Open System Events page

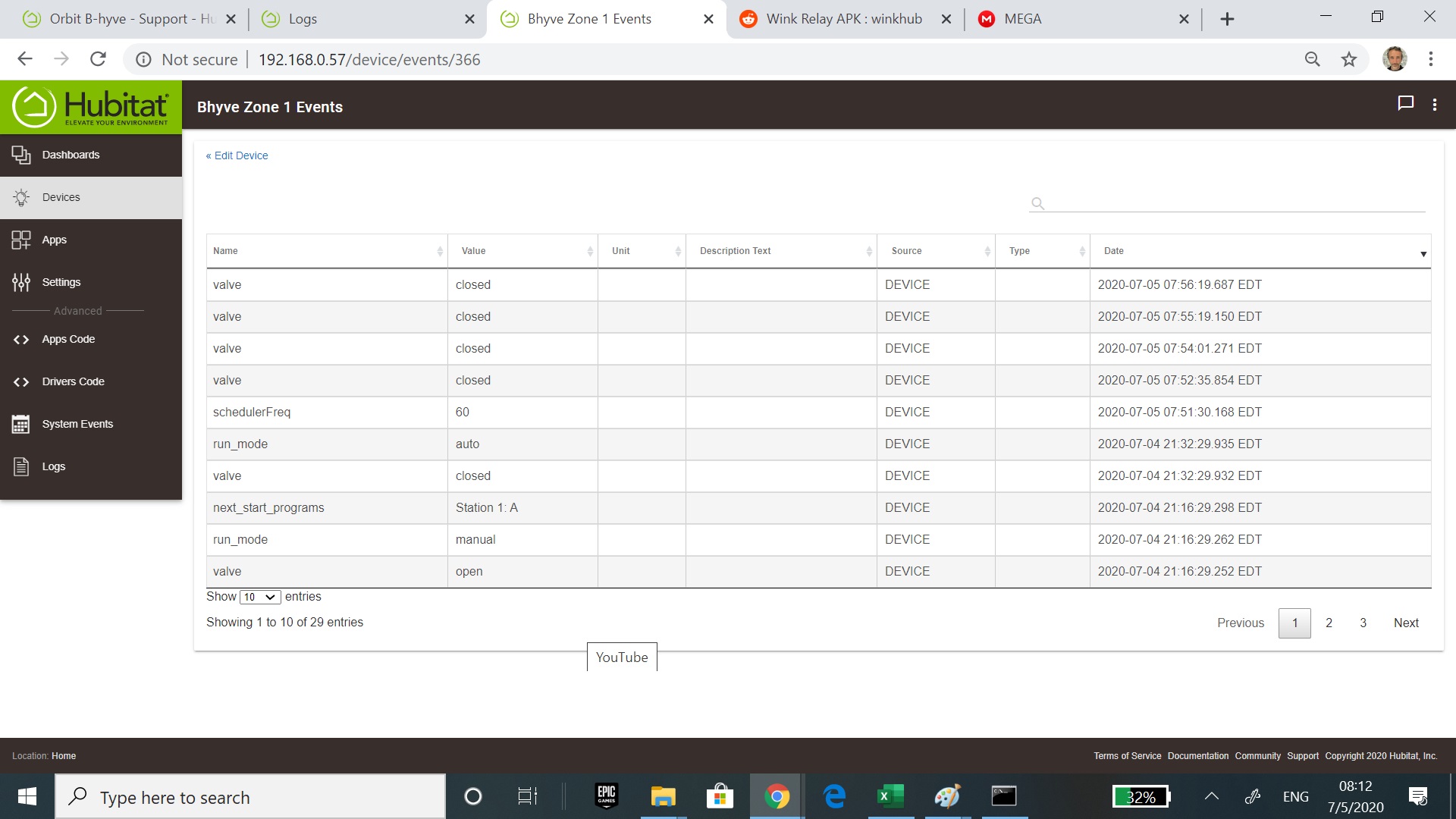tap(91, 424)
